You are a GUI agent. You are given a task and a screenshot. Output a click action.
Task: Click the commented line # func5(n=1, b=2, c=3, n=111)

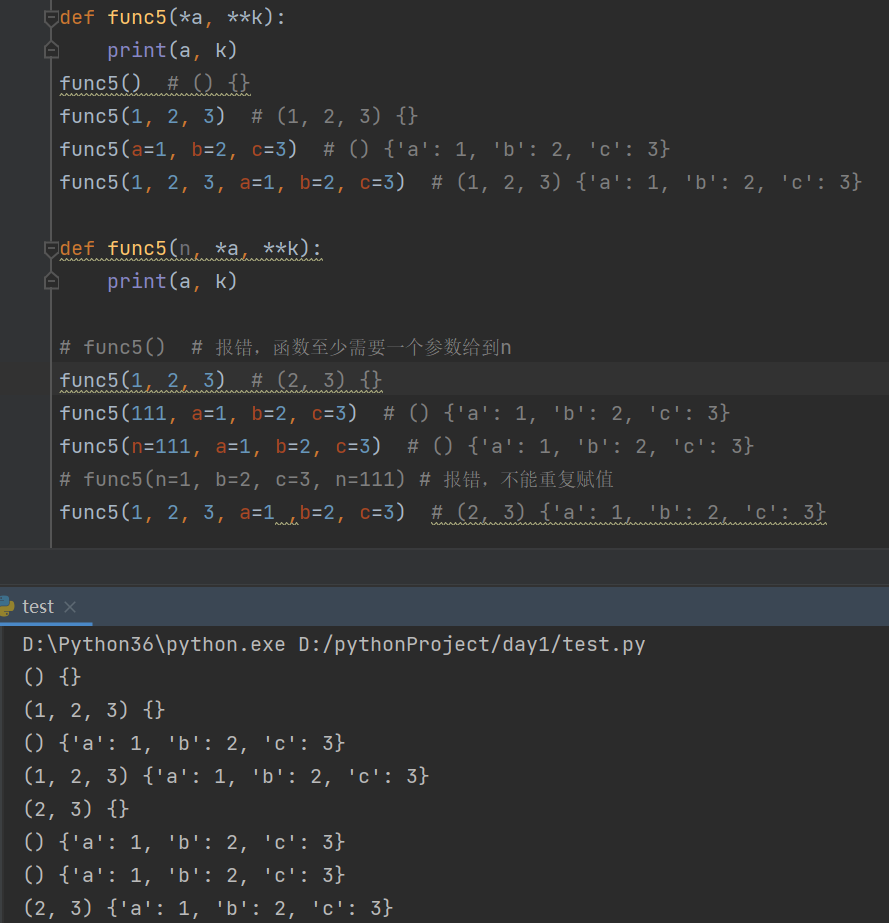[x=336, y=479]
